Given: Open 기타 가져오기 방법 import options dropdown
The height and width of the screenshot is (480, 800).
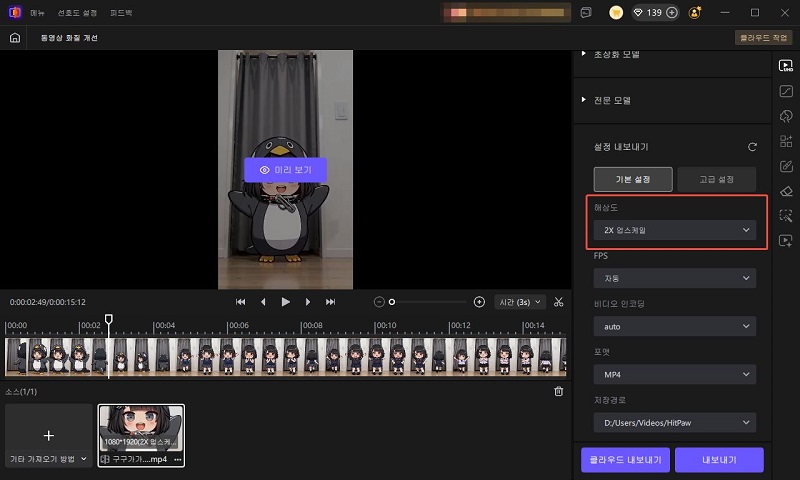Looking at the screenshot, I should [48, 459].
